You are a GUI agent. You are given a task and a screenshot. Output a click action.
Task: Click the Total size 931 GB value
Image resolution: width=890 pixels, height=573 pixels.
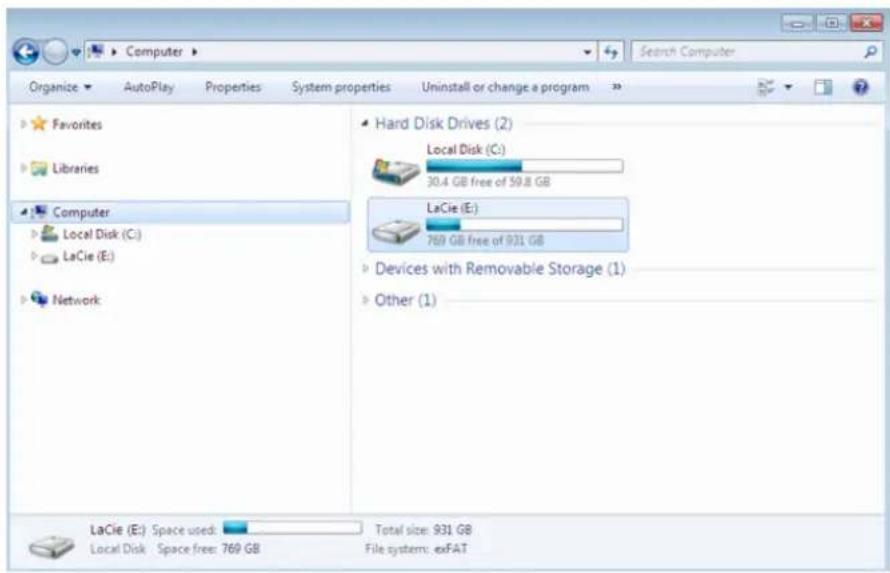(x=452, y=530)
